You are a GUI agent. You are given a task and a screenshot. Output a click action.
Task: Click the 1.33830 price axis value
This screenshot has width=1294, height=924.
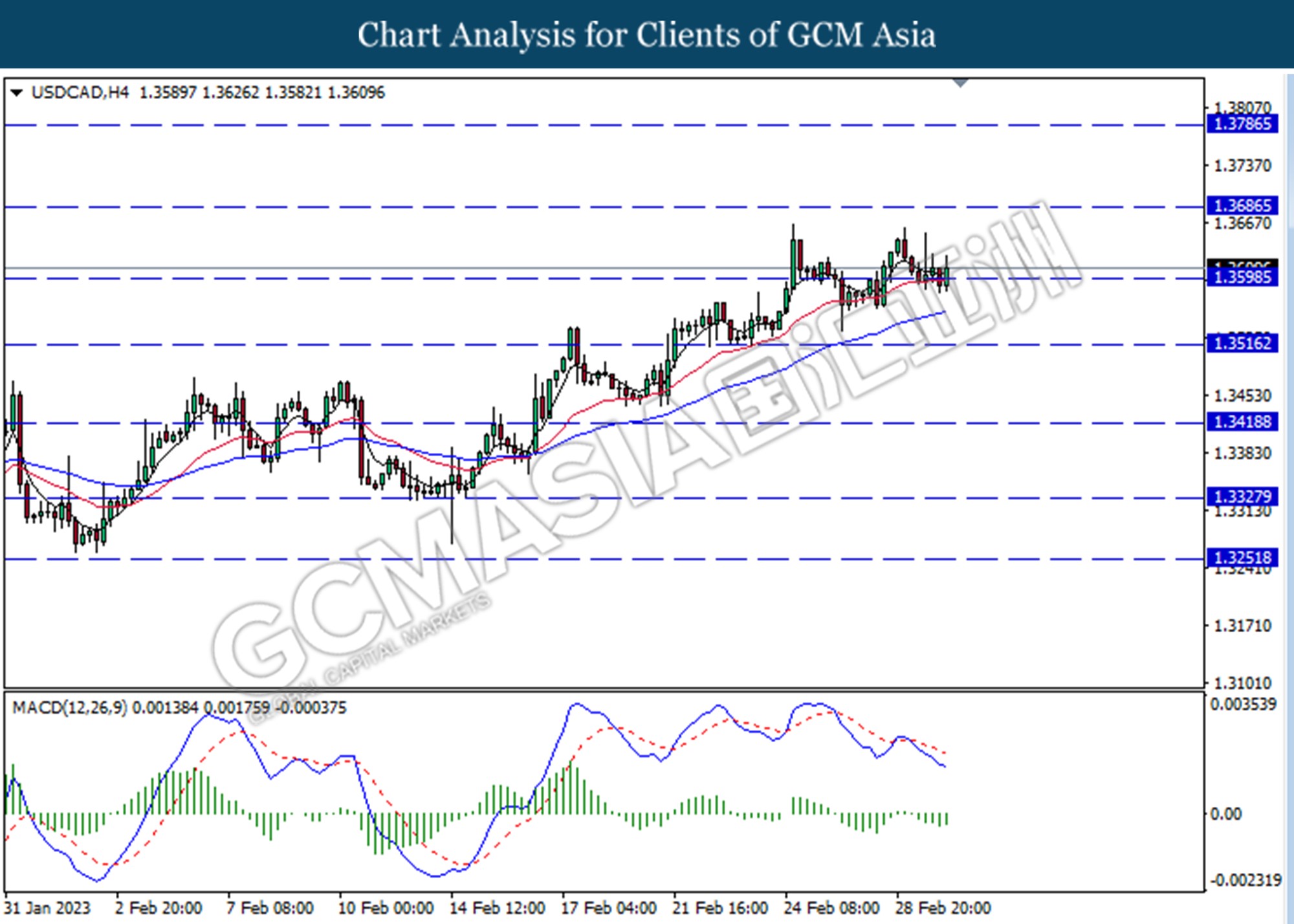pyautogui.click(x=1242, y=454)
